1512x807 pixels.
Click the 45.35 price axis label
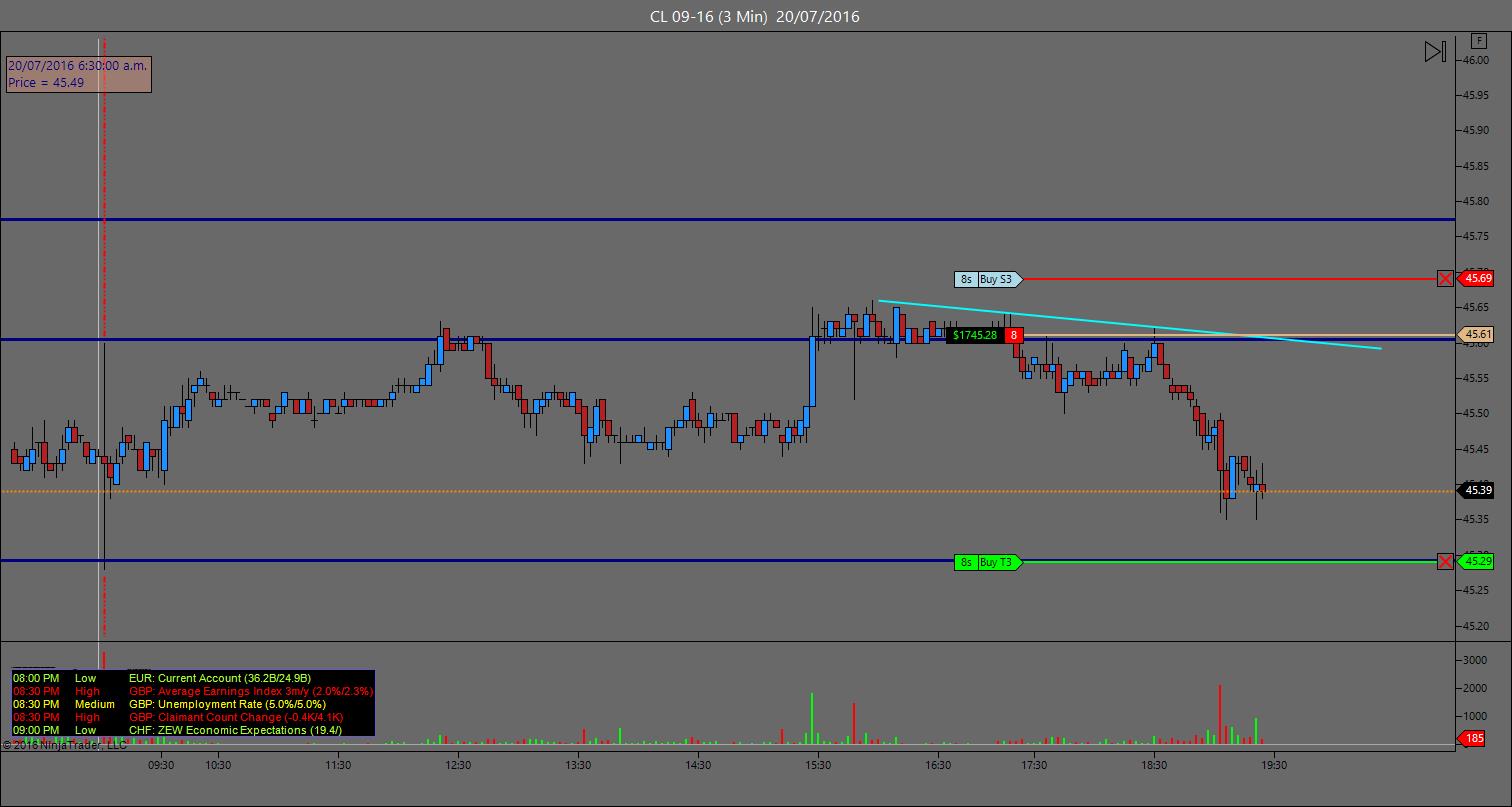[x=1478, y=519]
